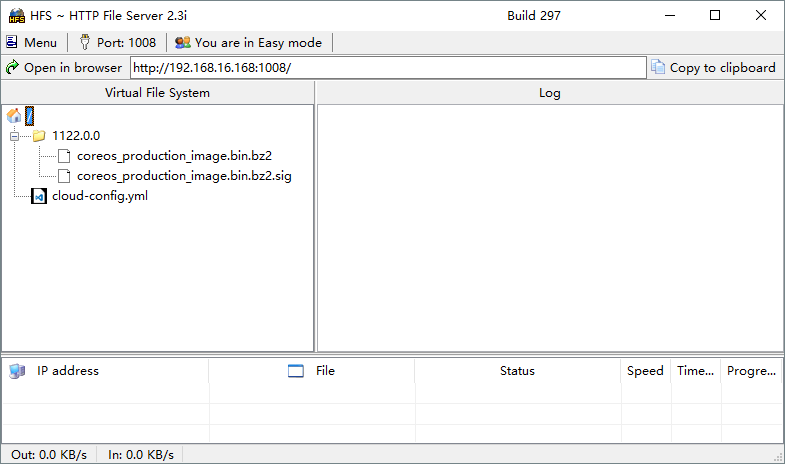This screenshot has height=464, width=785.
Task: Click the HFS application icon in title bar
Action: pos(17,16)
